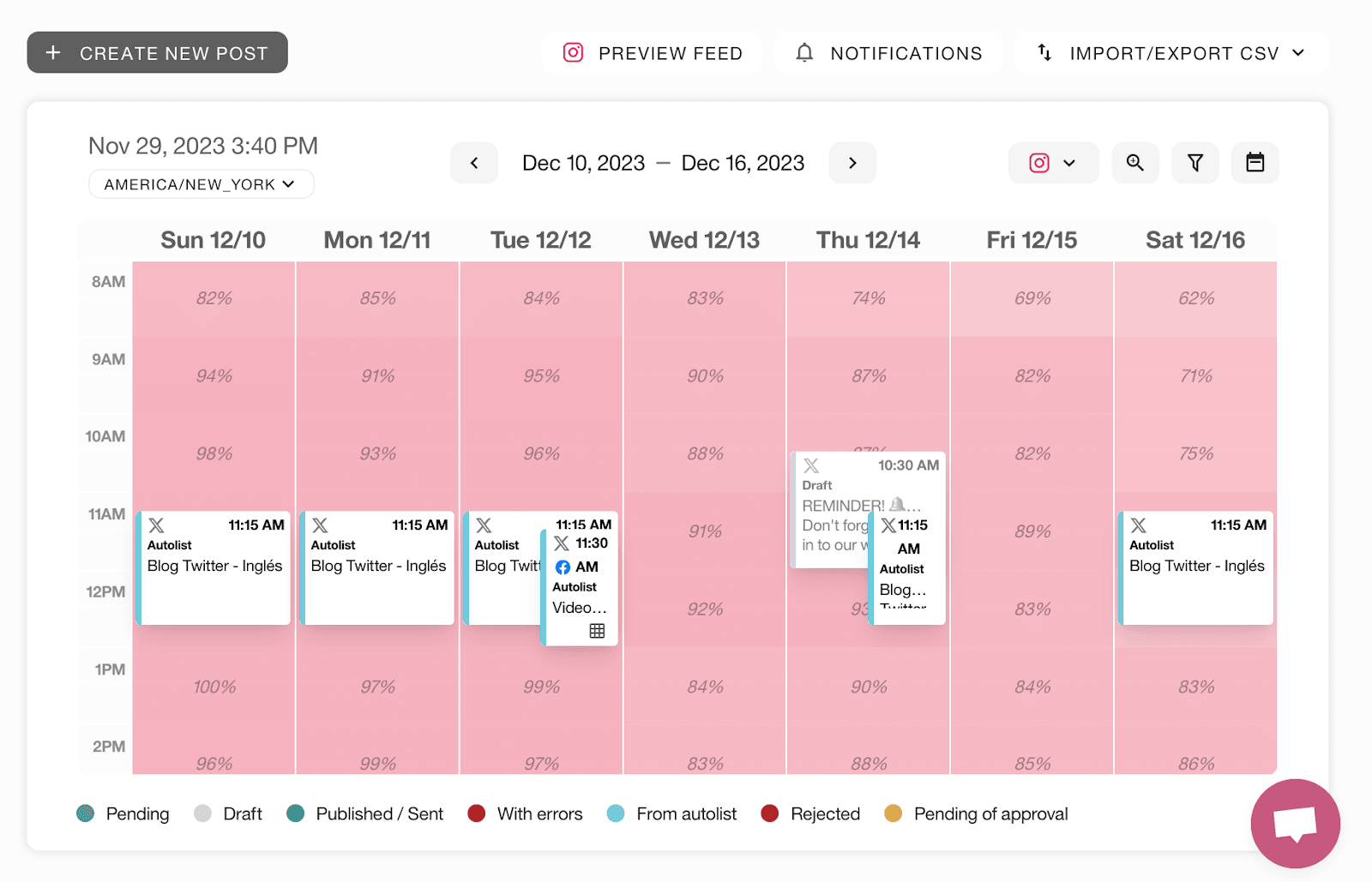This screenshot has width=1372, height=882.
Task: Toggle the Draft legend filter
Action: [x=203, y=813]
